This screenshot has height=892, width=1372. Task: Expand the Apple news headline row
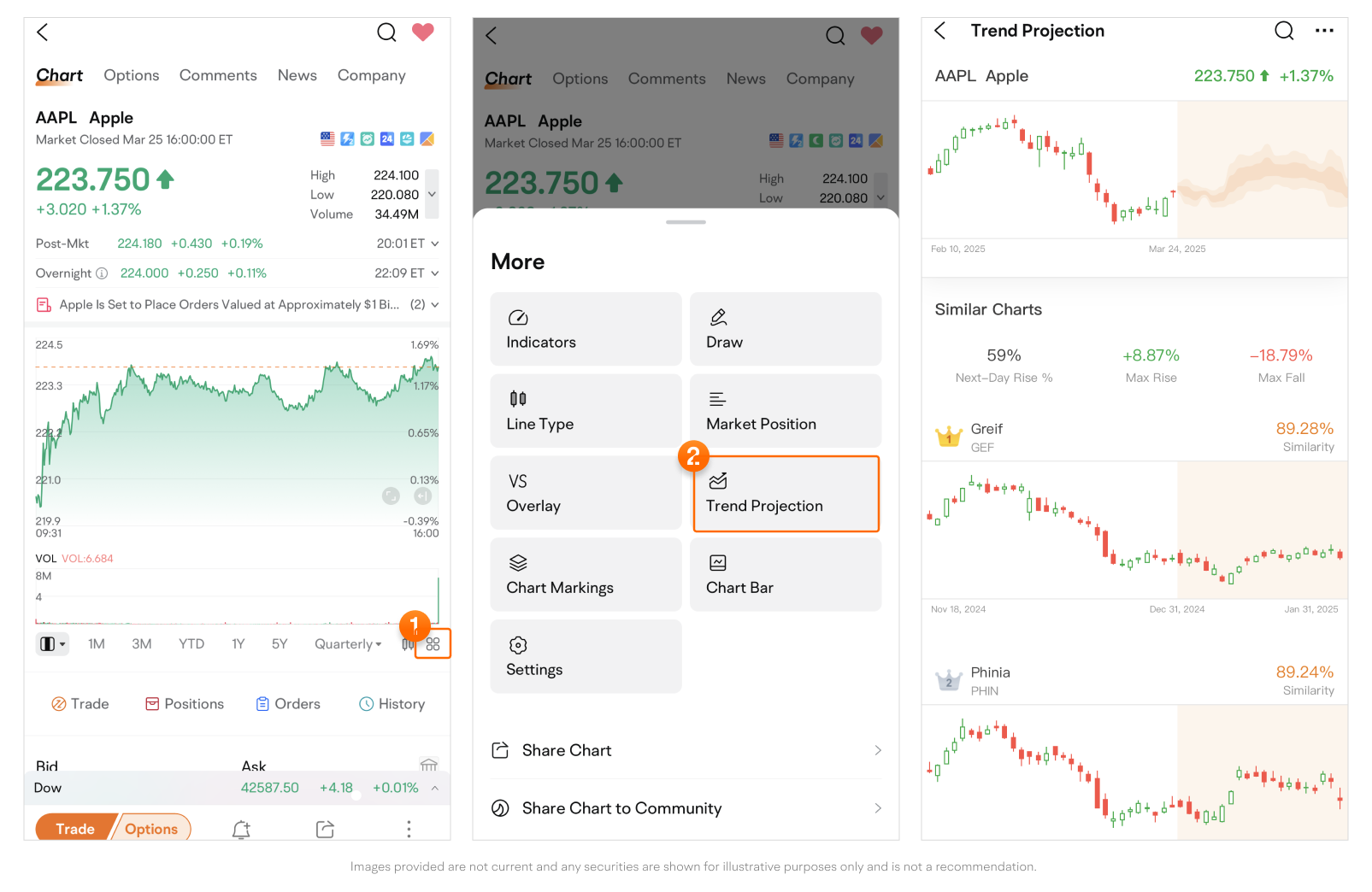pos(435,305)
